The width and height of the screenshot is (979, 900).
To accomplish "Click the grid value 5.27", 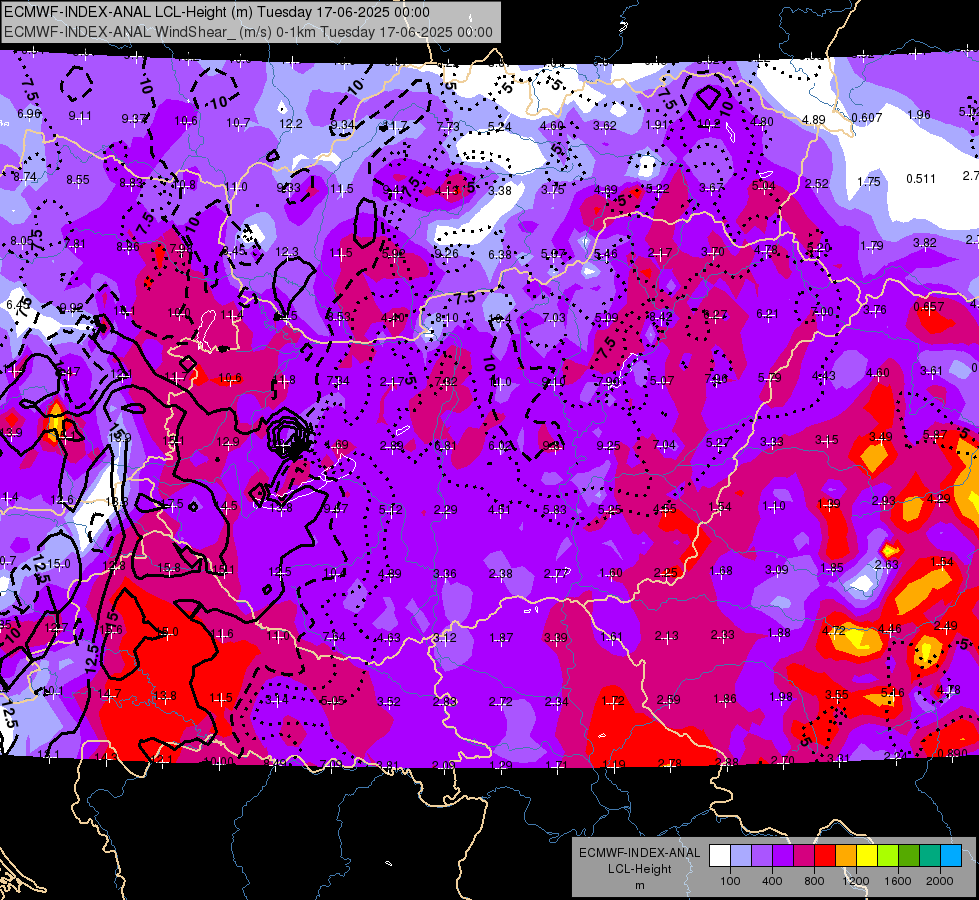I will pos(718,443).
